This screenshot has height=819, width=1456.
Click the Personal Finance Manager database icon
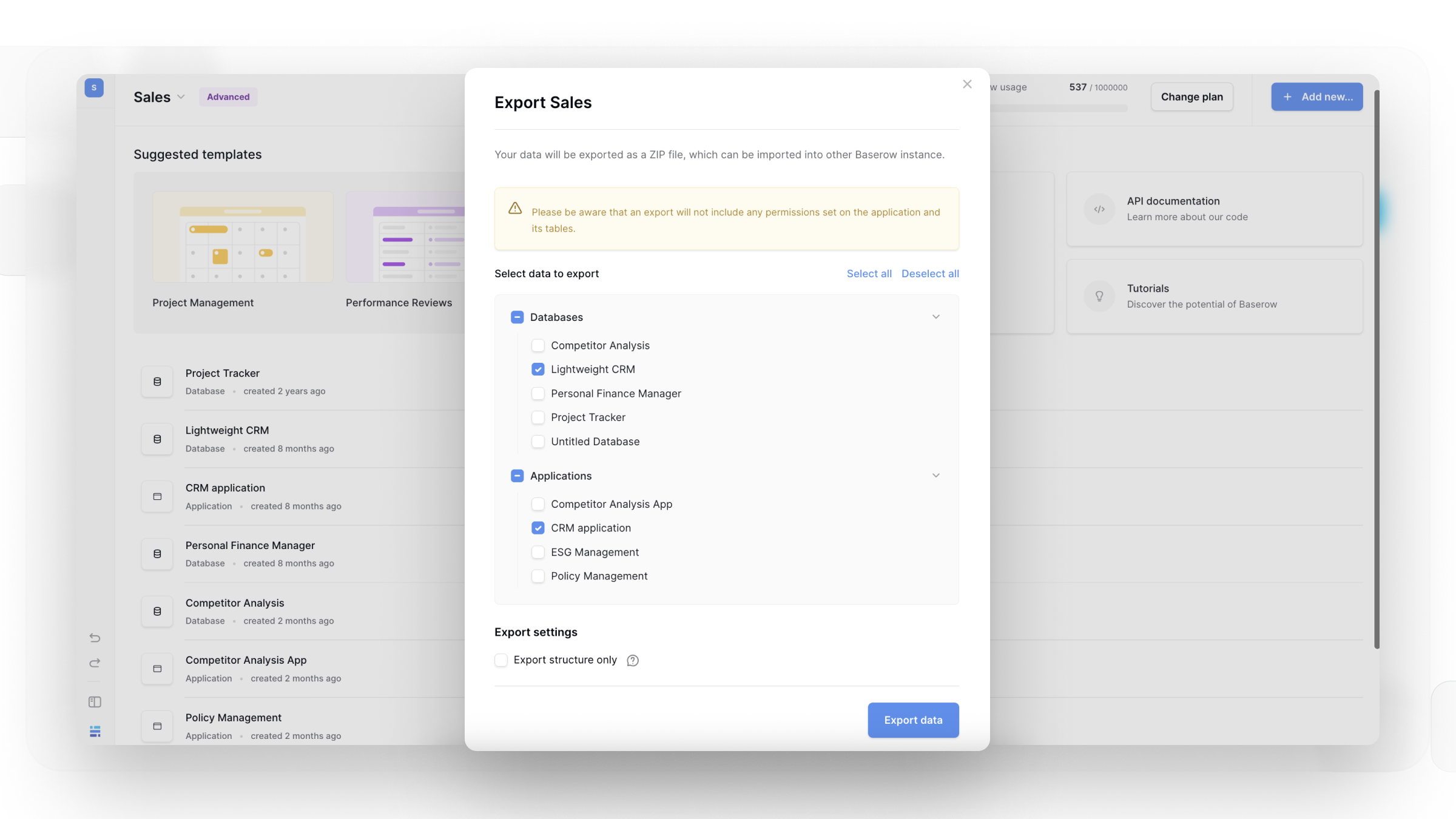(157, 554)
